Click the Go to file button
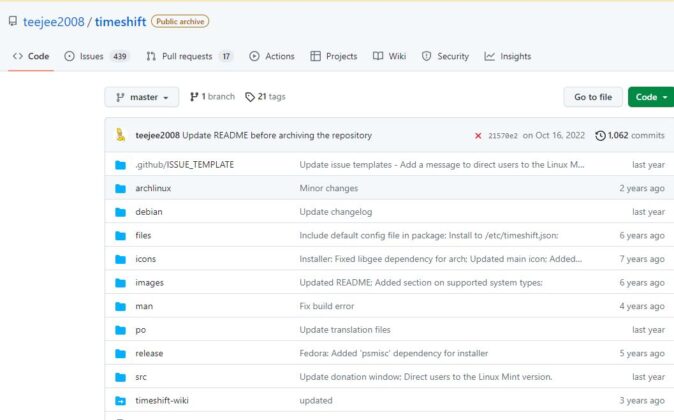674x420 pixels. click(593, 97)
